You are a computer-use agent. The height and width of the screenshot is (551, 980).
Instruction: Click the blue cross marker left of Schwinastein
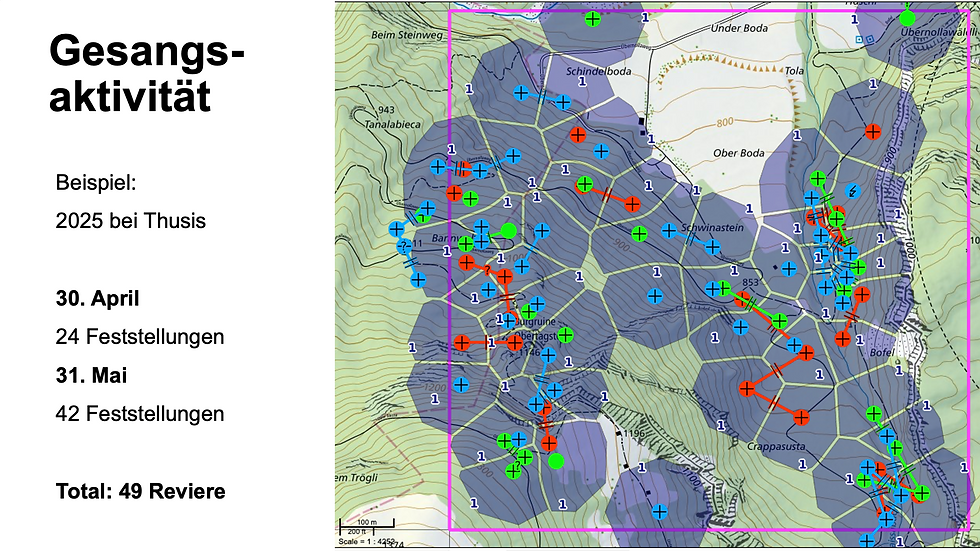coord(669,231)
